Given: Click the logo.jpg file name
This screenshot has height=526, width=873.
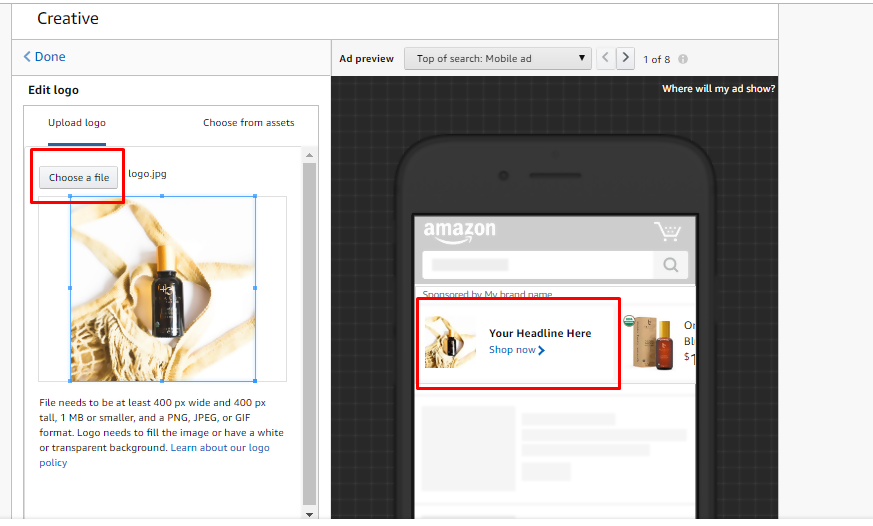Looking at the screenshot, I should (x=147, y=174).
